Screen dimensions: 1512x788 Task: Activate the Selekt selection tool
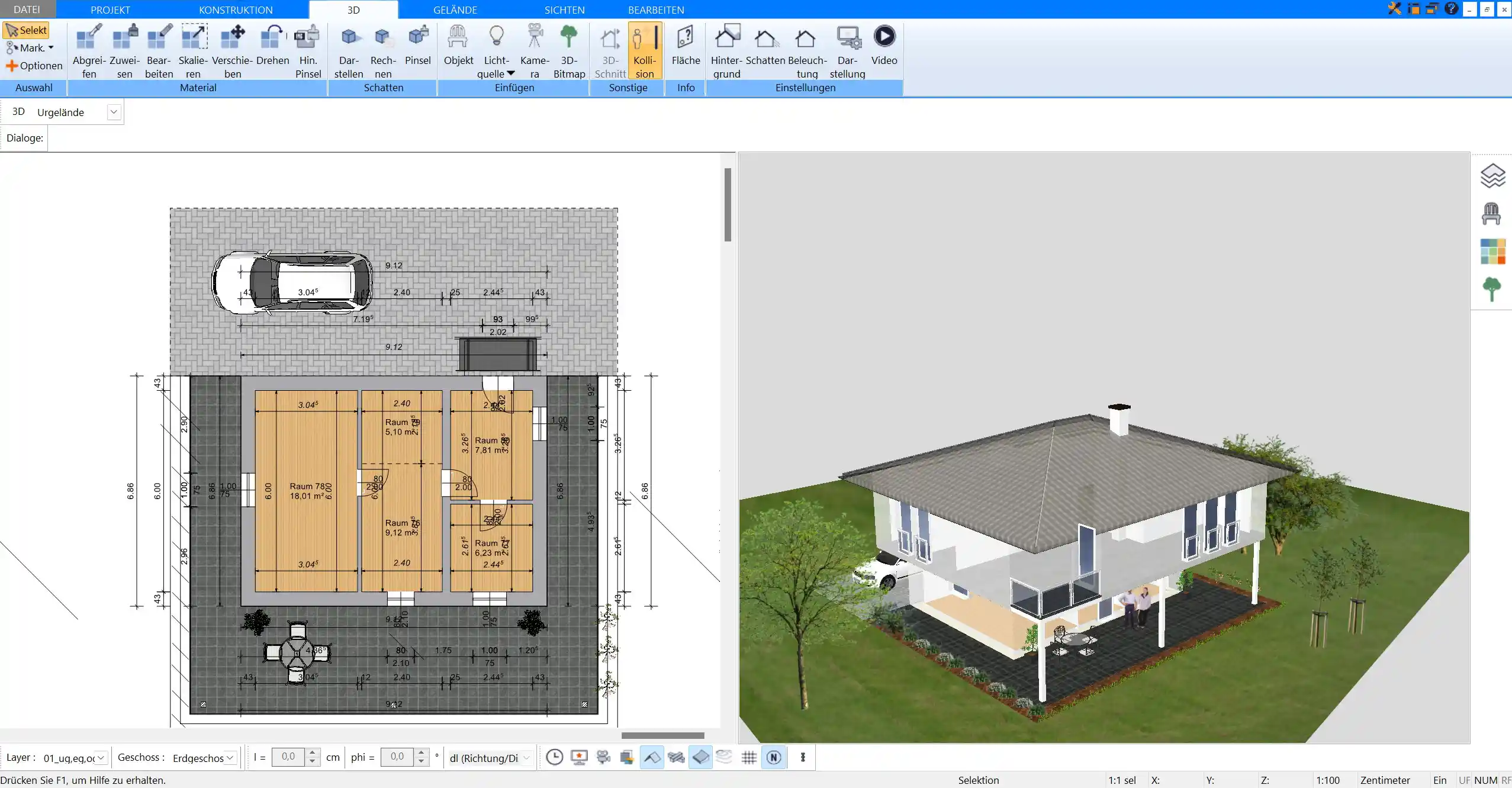[x=26, y=30]
